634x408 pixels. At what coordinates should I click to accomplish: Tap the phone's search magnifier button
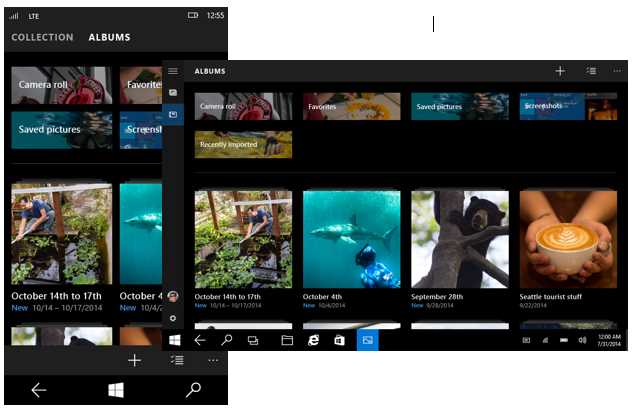tap(193, 390)
